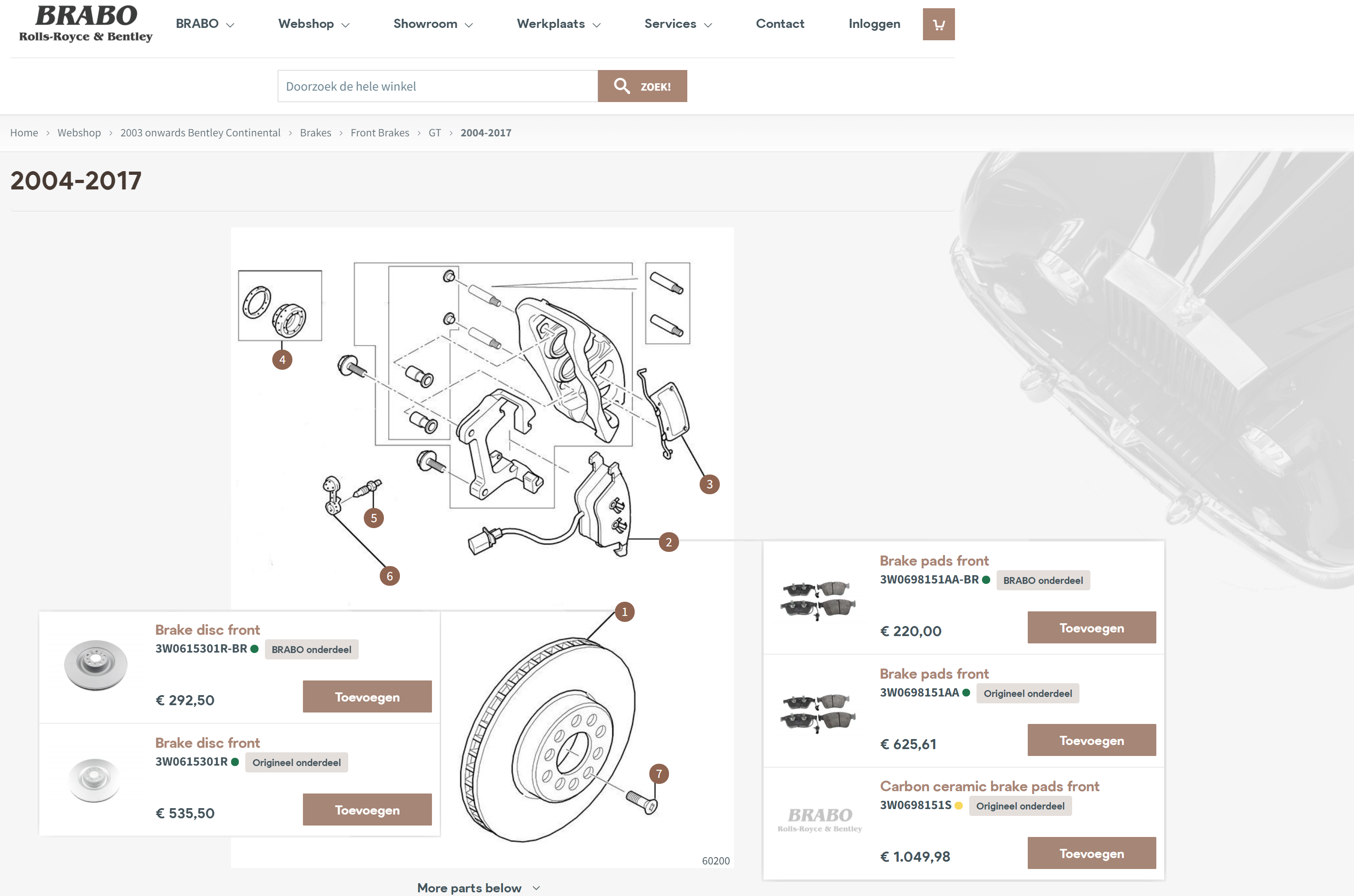This screenshot has width=1354, height=896.
Task: Open the shopping cart icon
Action: pos(938,24)
